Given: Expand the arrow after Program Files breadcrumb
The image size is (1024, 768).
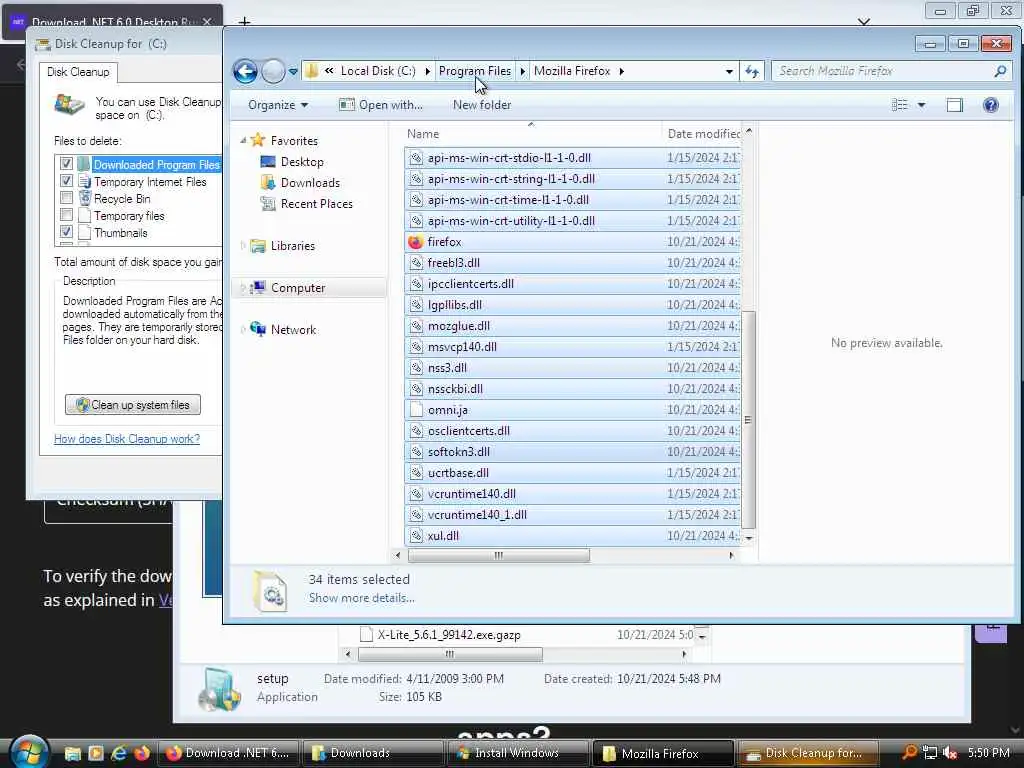Looking at the screenshot, I should click(x=522, y=71).
